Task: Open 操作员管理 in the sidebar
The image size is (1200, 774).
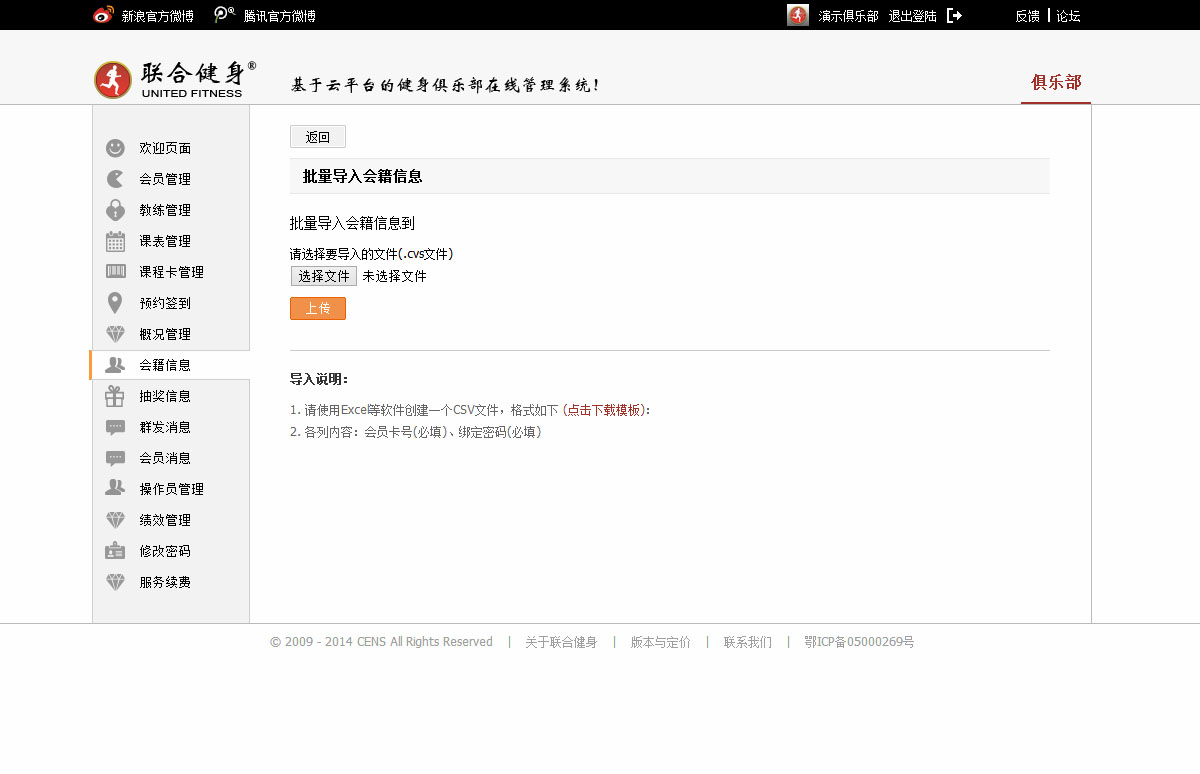Action: pos(171,489)
